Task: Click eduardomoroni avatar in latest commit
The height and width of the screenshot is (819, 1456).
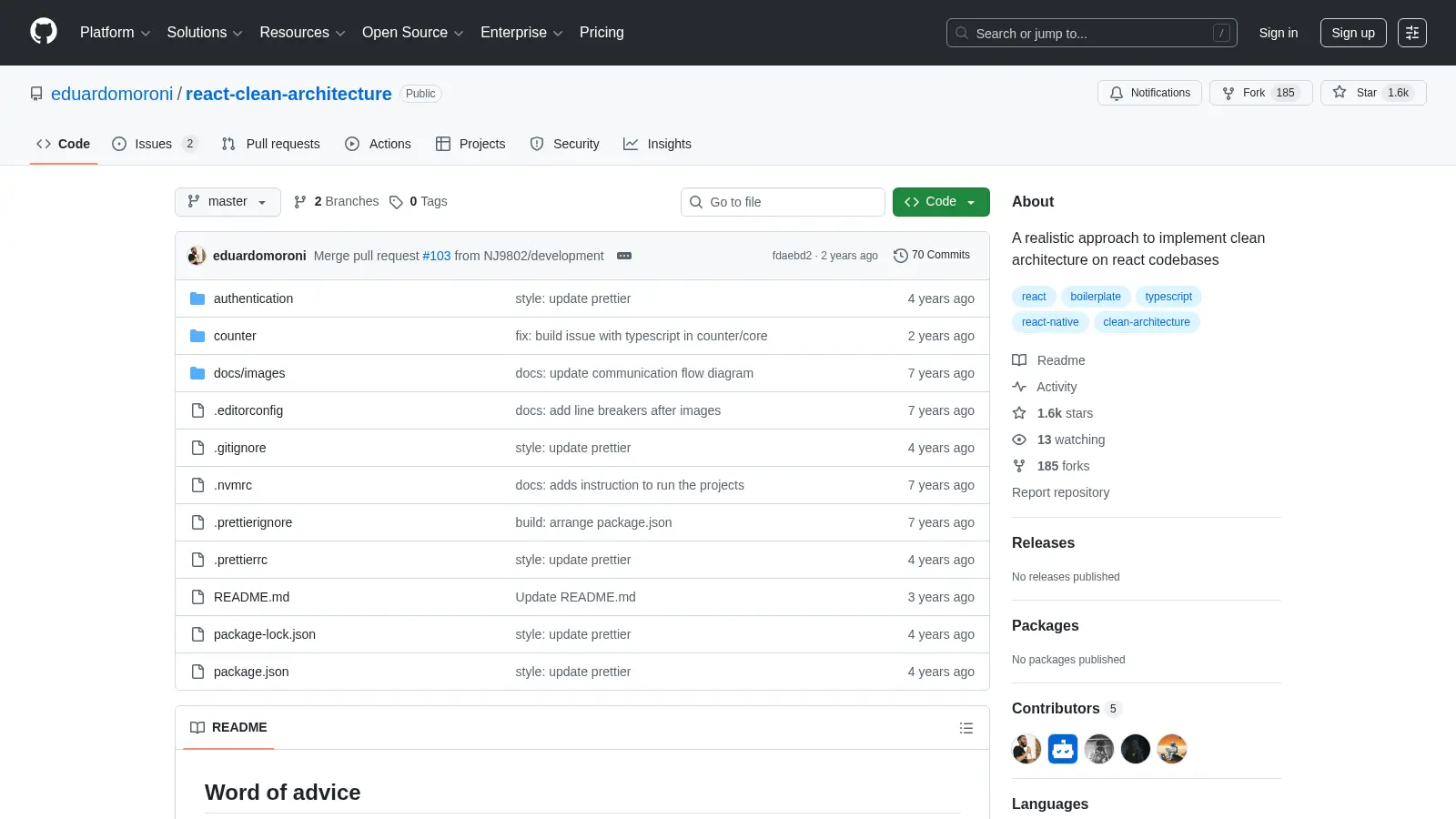Action: coord(197,256)
